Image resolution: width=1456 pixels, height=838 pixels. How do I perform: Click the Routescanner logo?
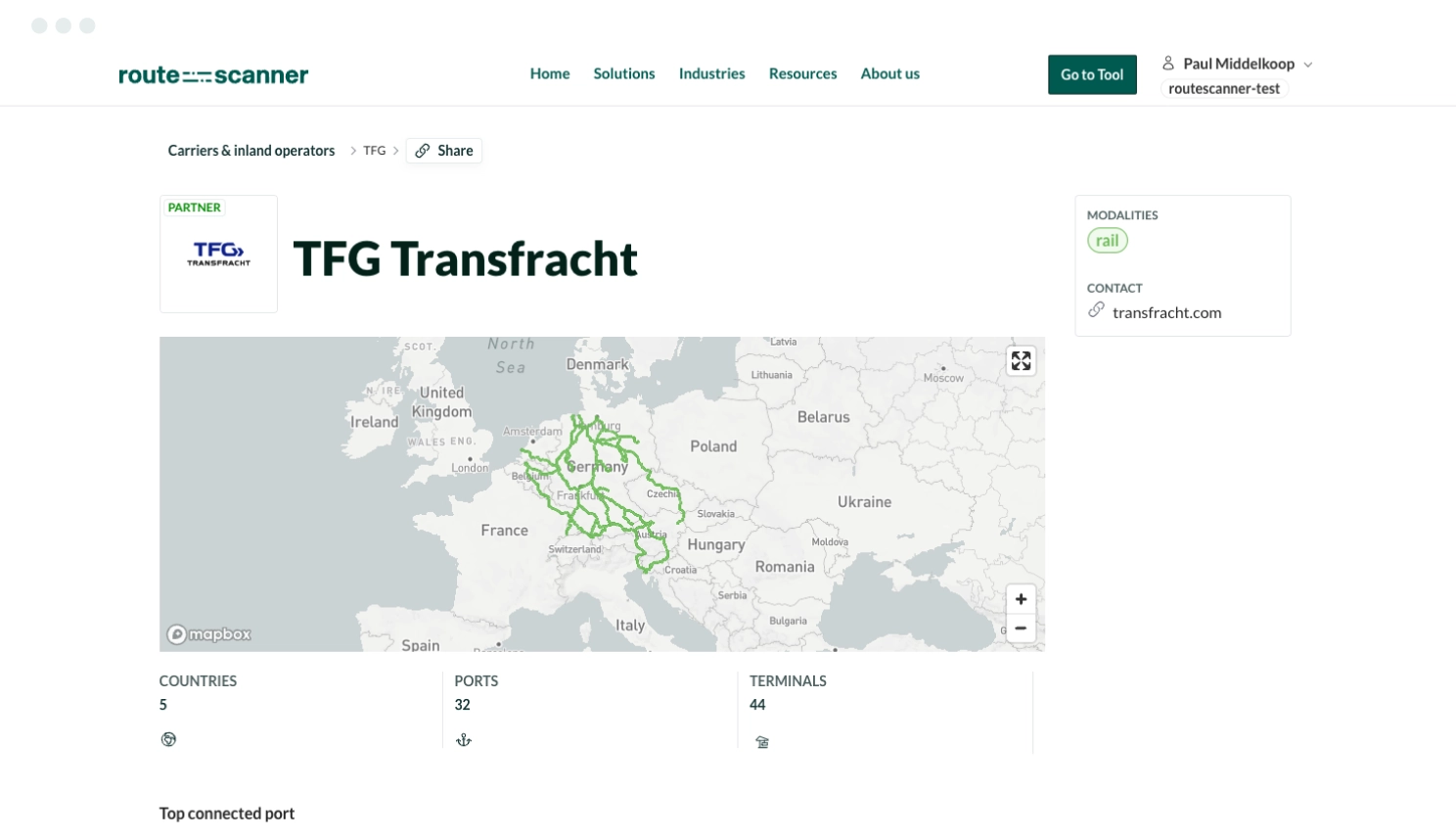(x=213, y=74)
